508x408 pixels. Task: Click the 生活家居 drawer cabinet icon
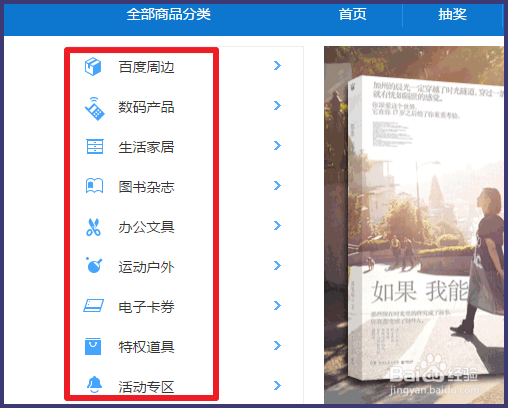click(x=95, y=147)
